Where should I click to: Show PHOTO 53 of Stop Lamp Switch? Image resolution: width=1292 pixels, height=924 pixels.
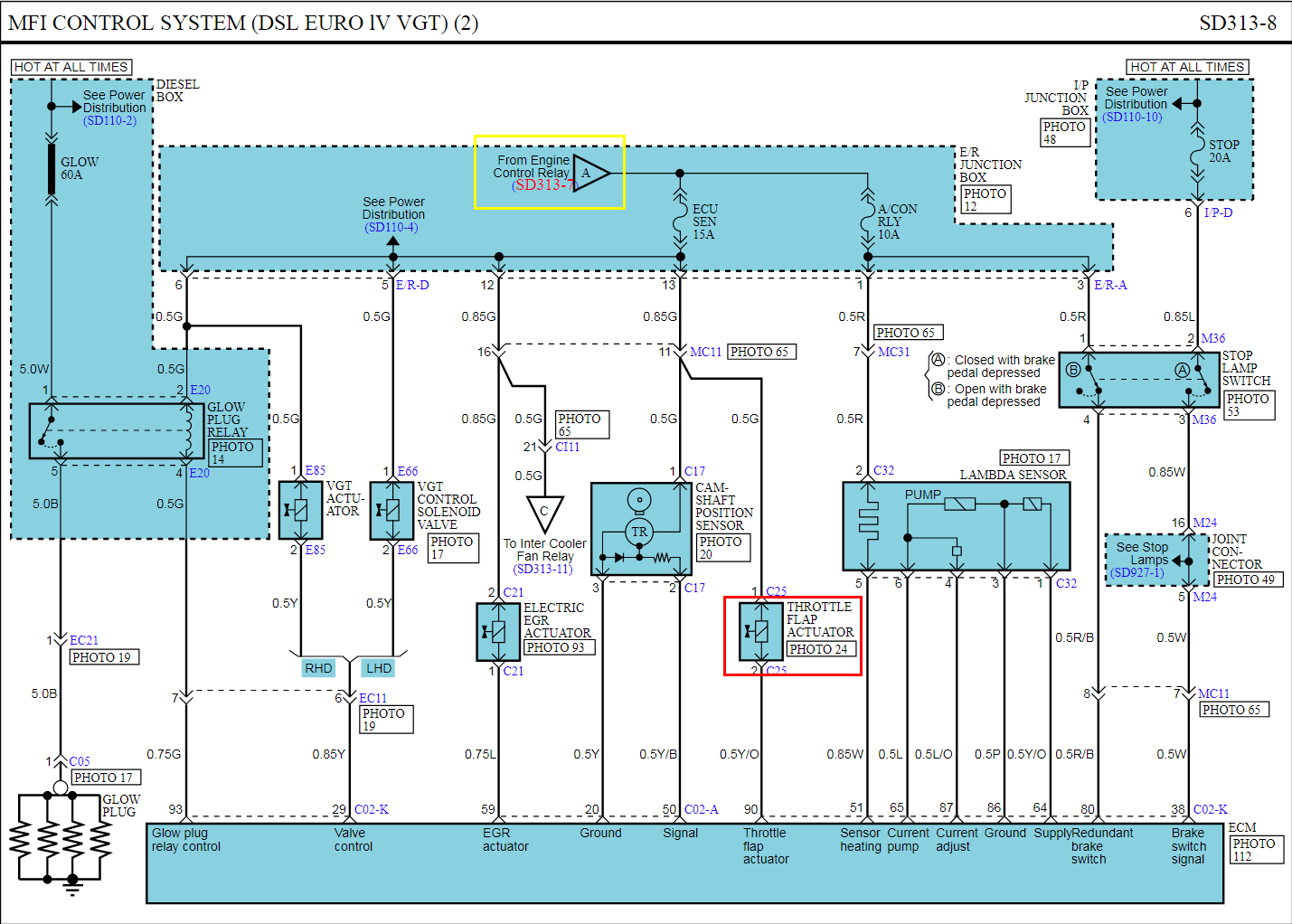pos(1249,405)
